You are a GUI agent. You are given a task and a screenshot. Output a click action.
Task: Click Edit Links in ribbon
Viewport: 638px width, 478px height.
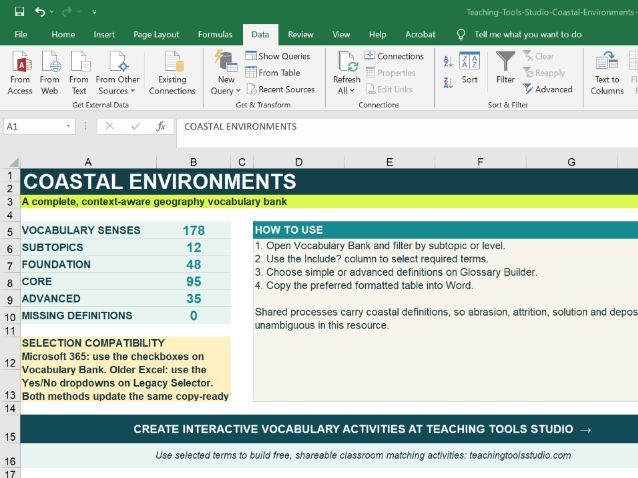tap(389, 89)
